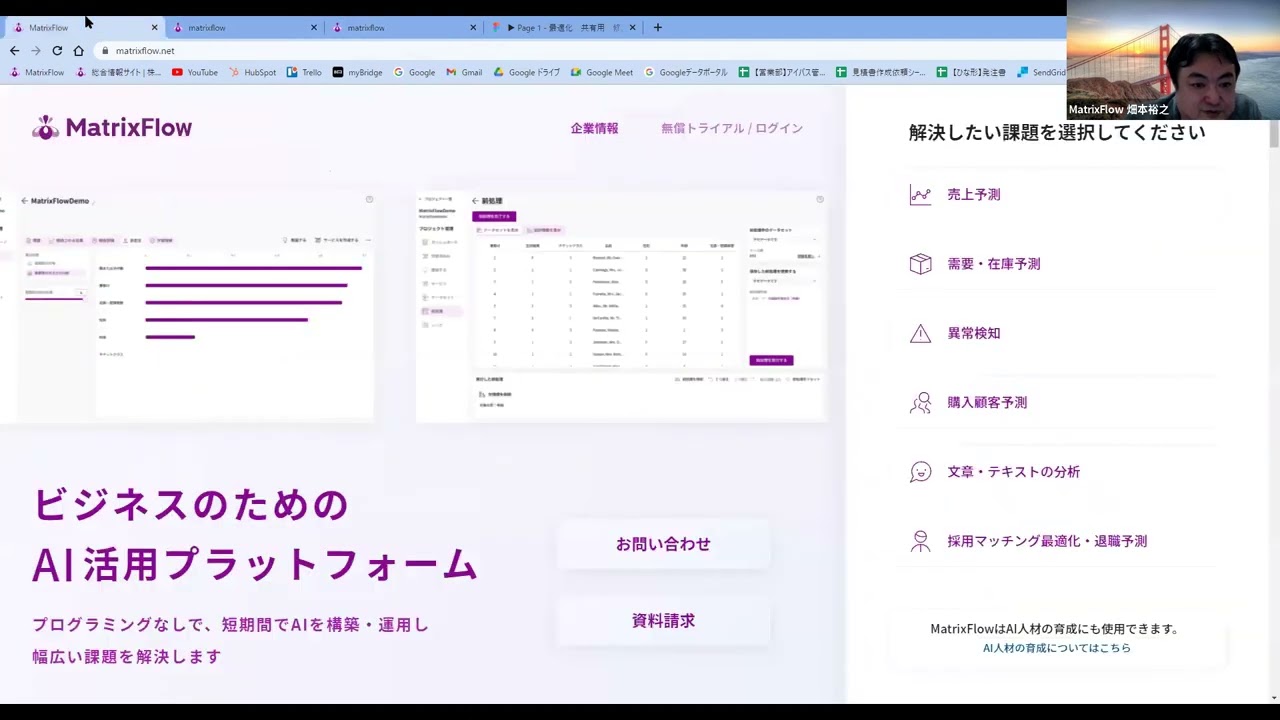Open the 企業情報 menu item

tap(594, 128)
